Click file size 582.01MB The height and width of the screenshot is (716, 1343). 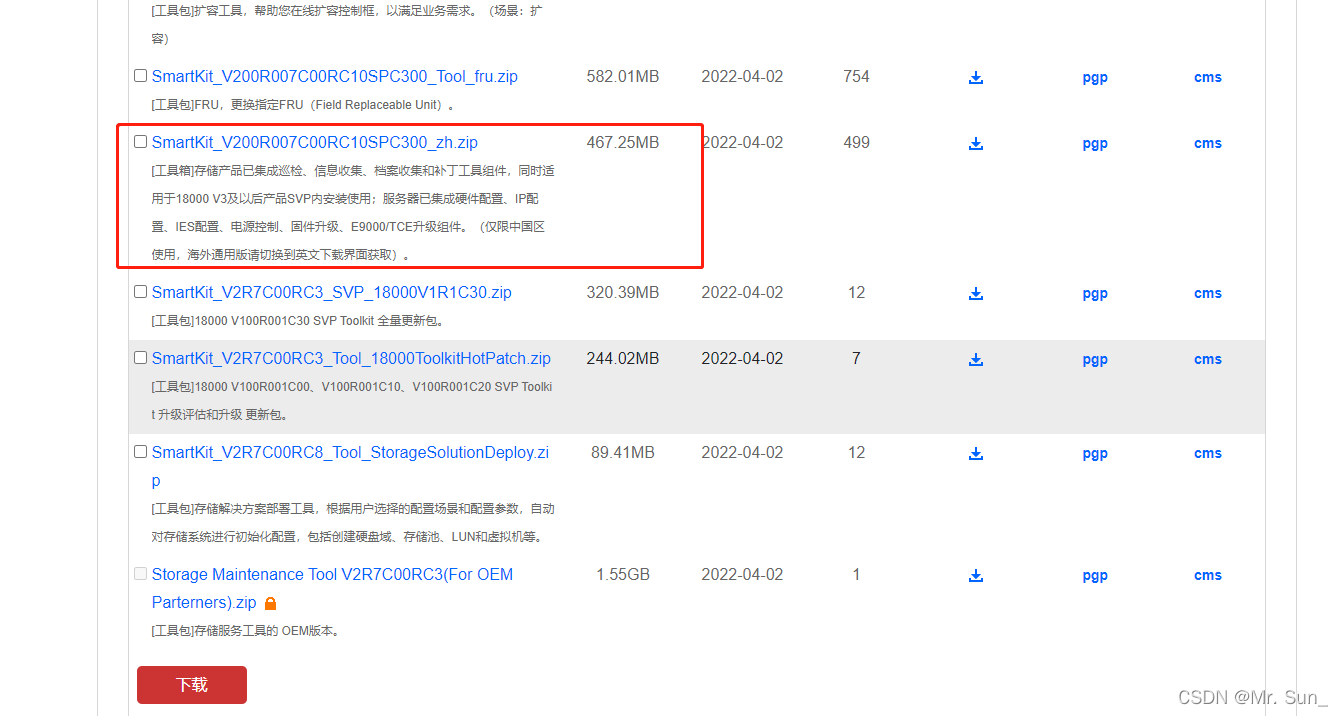tap(623, 77)
